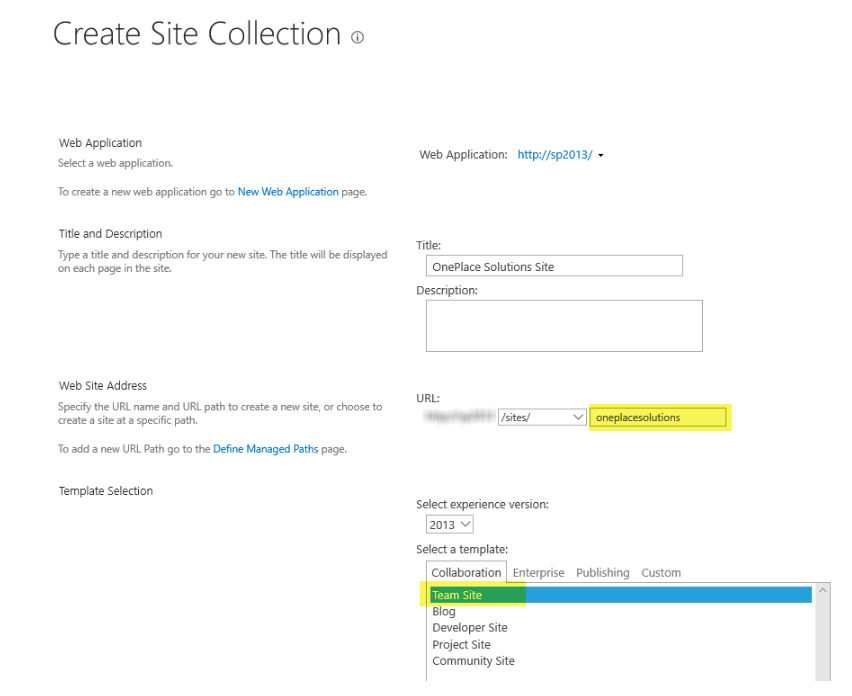Choose the Community Site template

coord(473,661)
